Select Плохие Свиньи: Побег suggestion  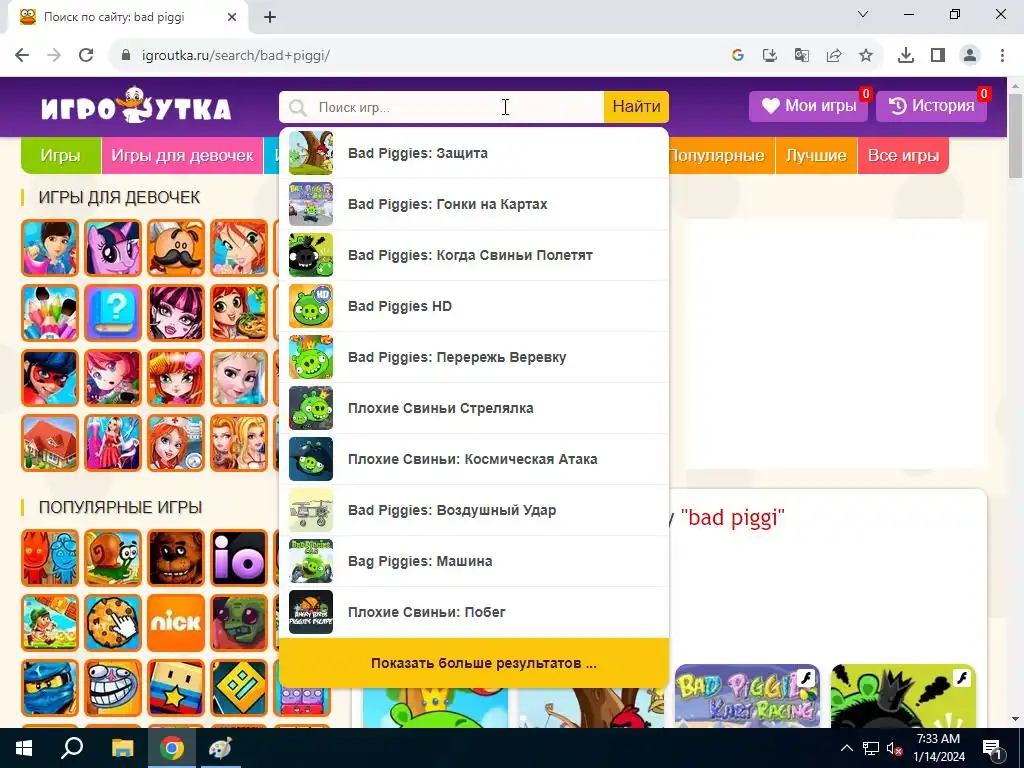(x=473, y=612)
